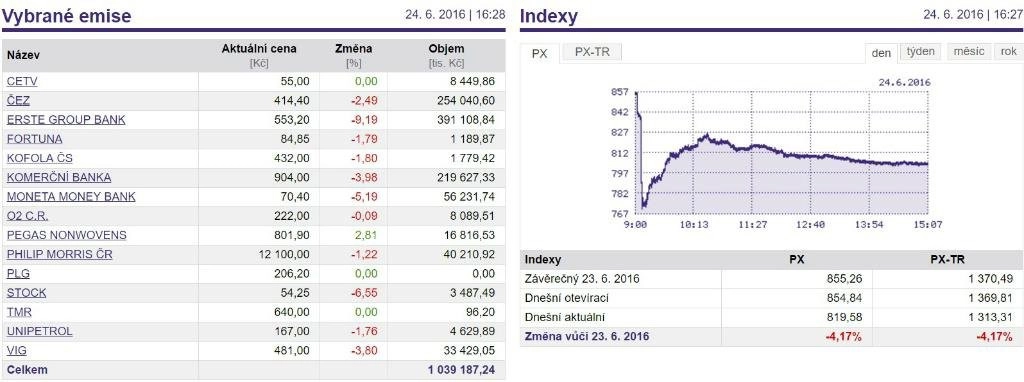This screenshot has width=1024, height=382.
Task: Switch chart to rok period
Action: 1008,52
